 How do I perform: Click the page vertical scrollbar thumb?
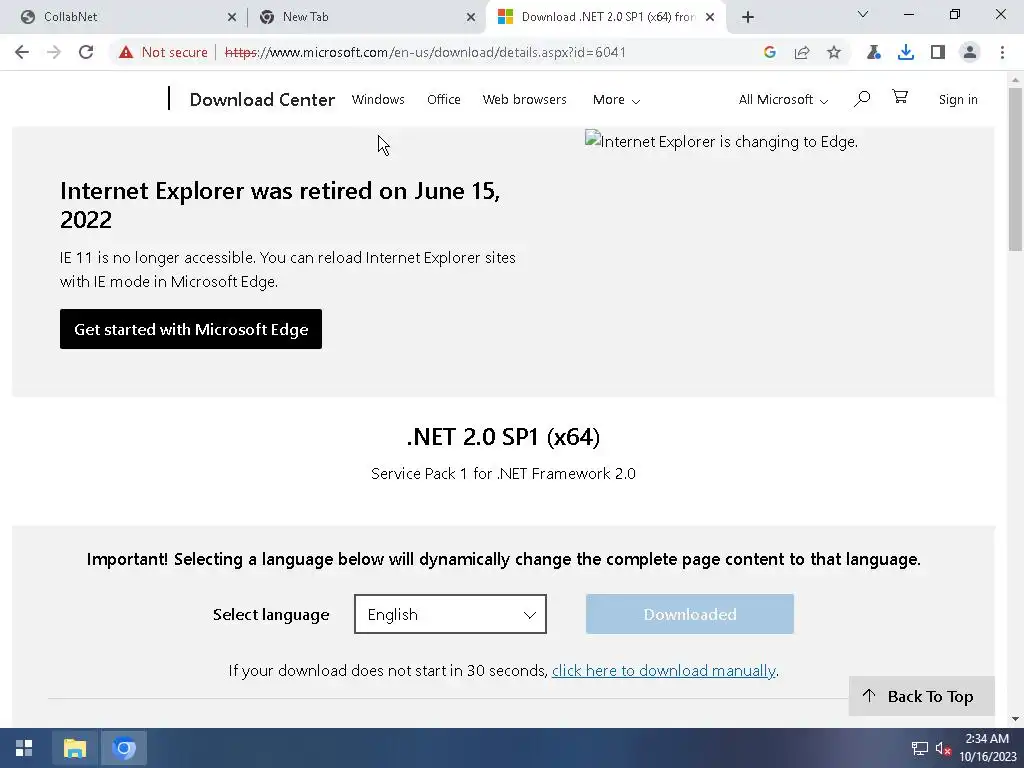point(1015,170)
